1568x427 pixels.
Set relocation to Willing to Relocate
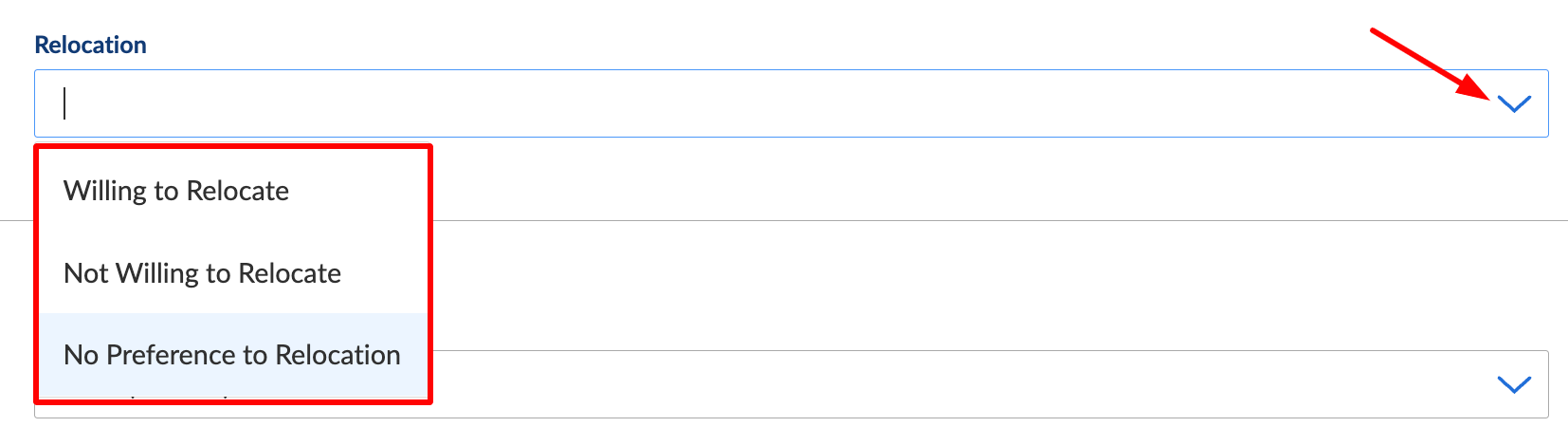176,191
